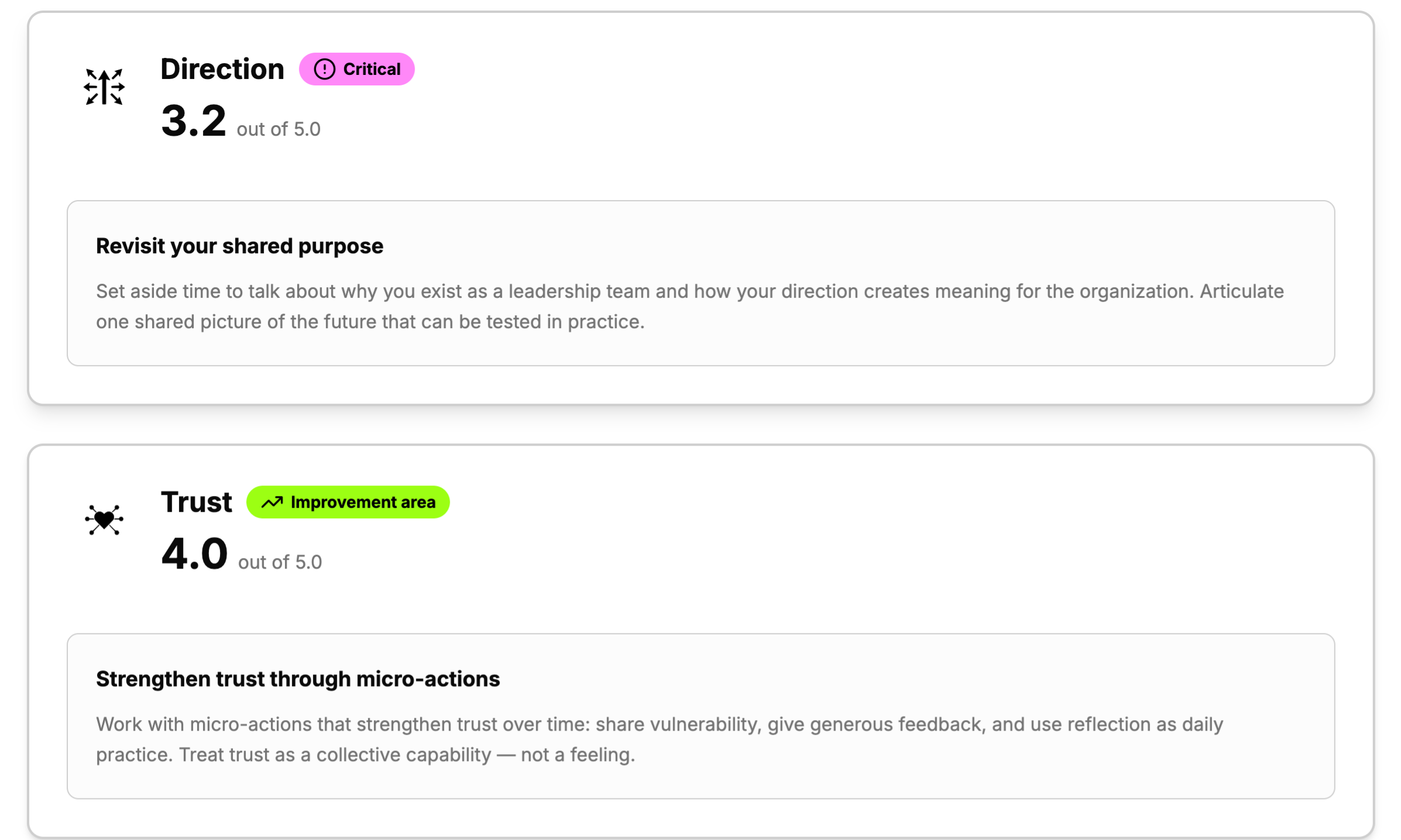Open the Direction heading
The width and height of the screenshot is (1401, 840).
pos(222,69)
